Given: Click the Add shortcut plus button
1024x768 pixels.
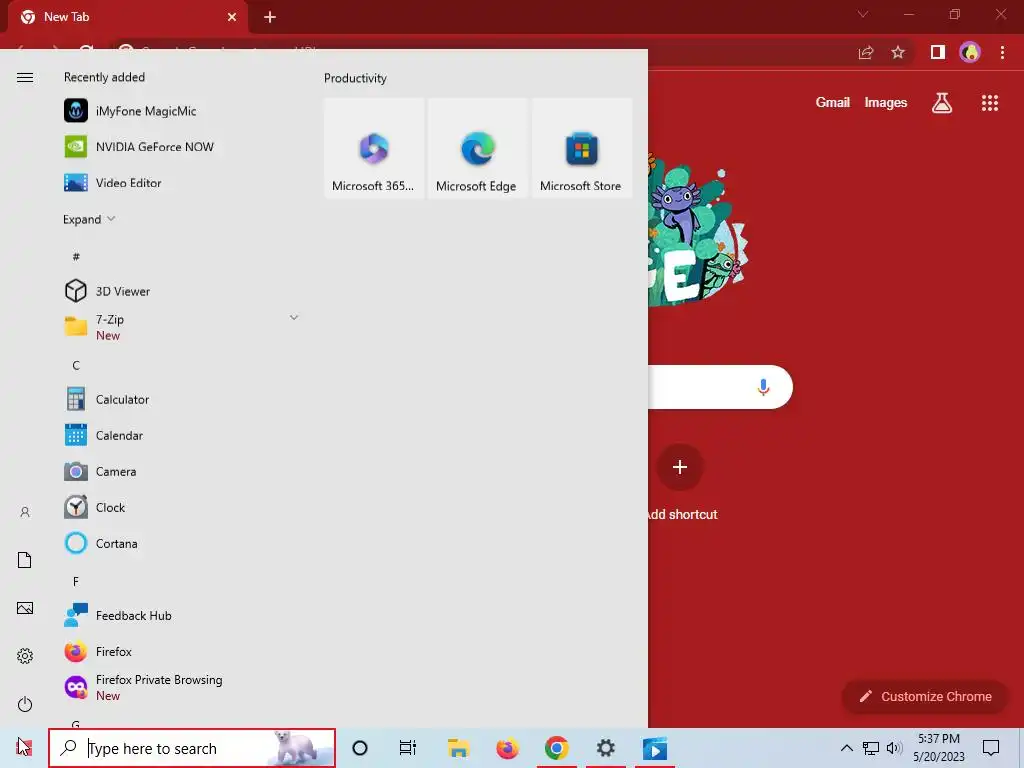Looking at the screenshot, I should [680, 467].
